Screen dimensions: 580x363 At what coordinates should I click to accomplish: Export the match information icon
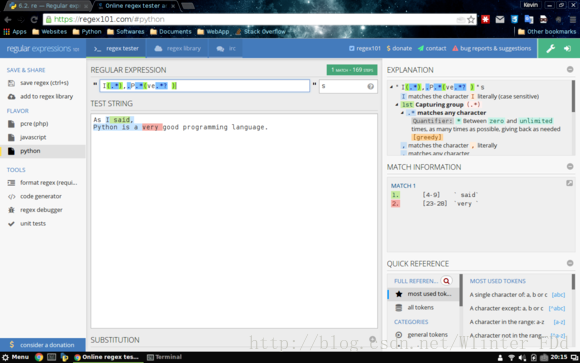point(569,183)
